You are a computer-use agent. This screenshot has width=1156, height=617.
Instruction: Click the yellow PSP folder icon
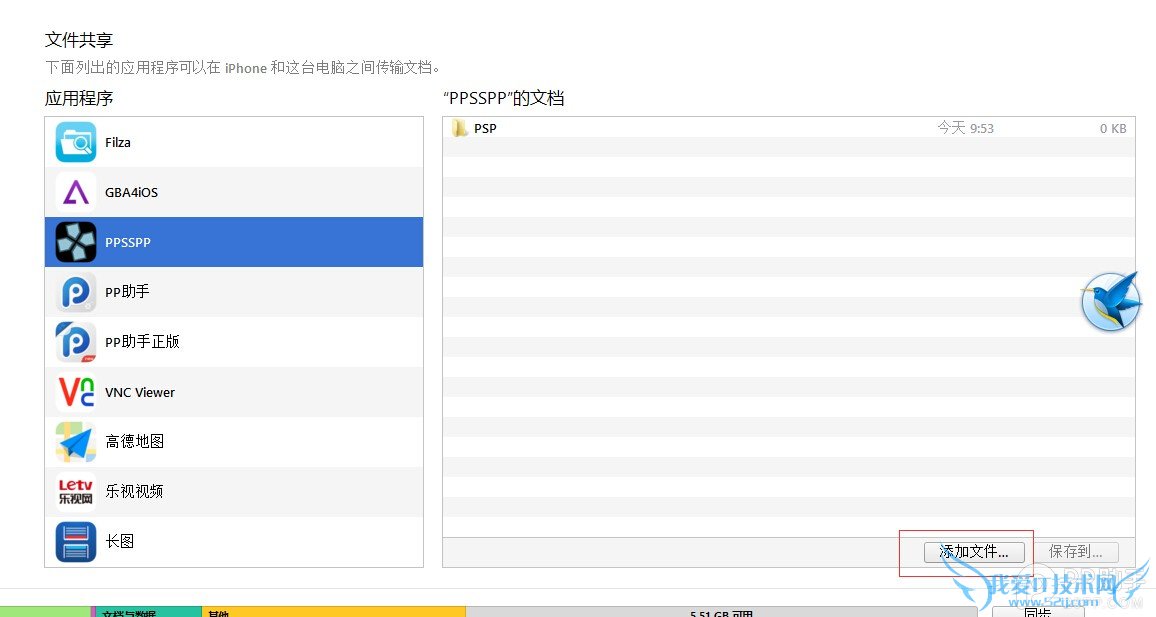[x=461, y=128]
